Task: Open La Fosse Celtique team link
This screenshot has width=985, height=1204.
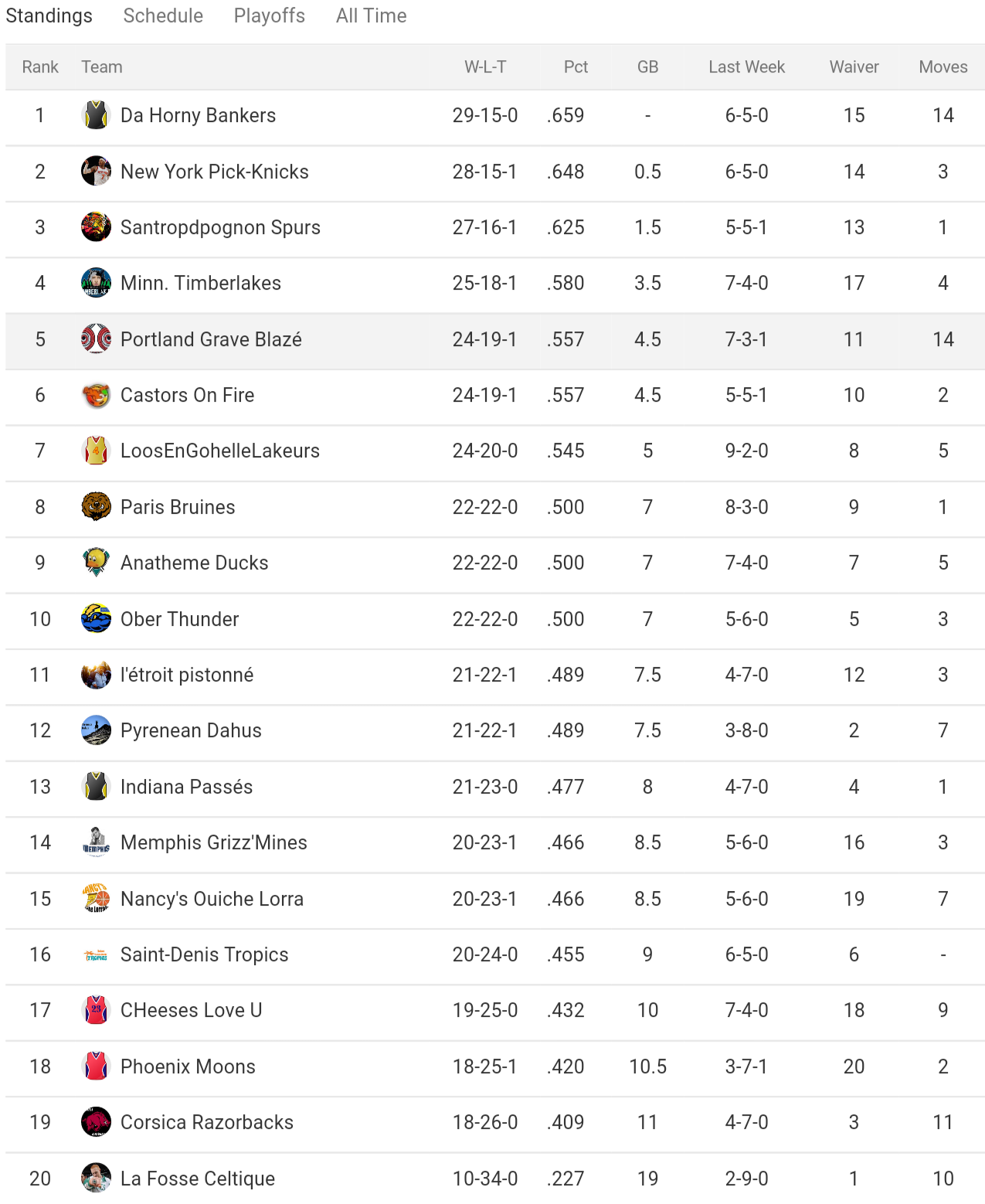Action: tap(197, 1178)
